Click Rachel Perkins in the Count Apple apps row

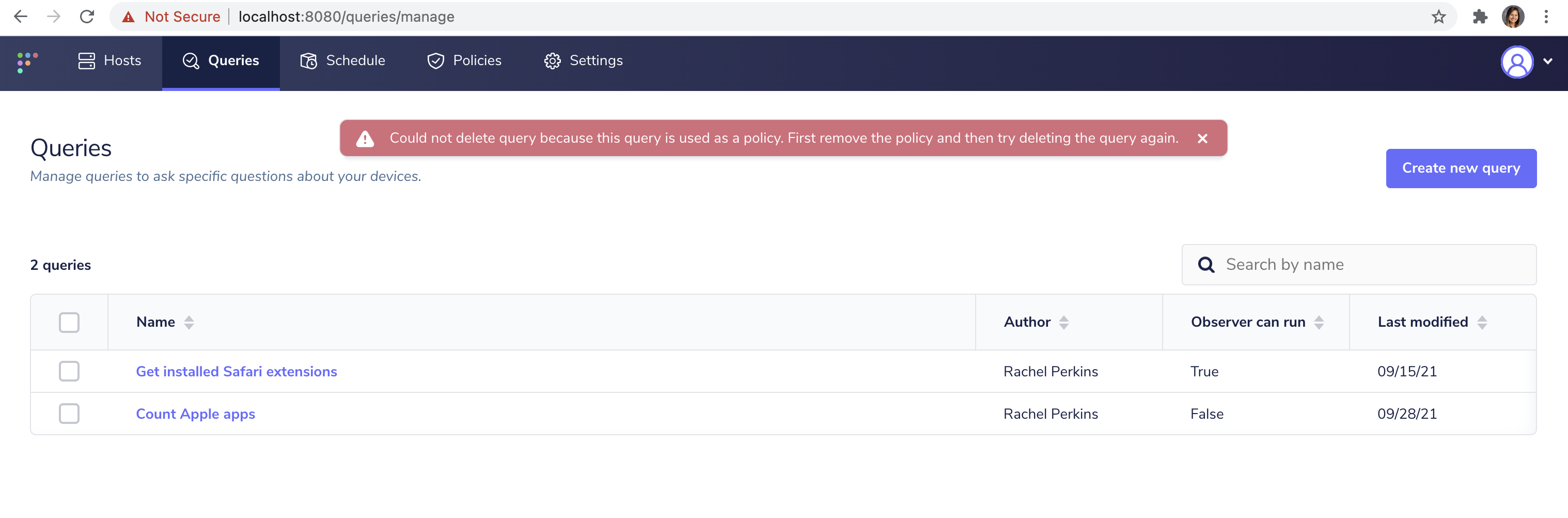click(x=1050, y=415)
